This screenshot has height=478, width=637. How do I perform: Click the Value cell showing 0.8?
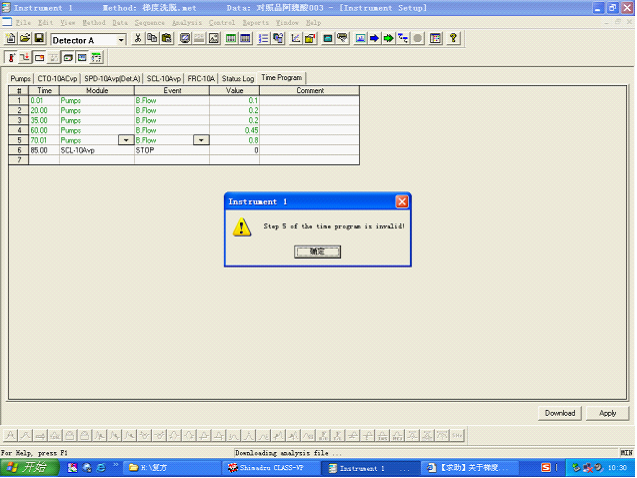tap(234, 140)
